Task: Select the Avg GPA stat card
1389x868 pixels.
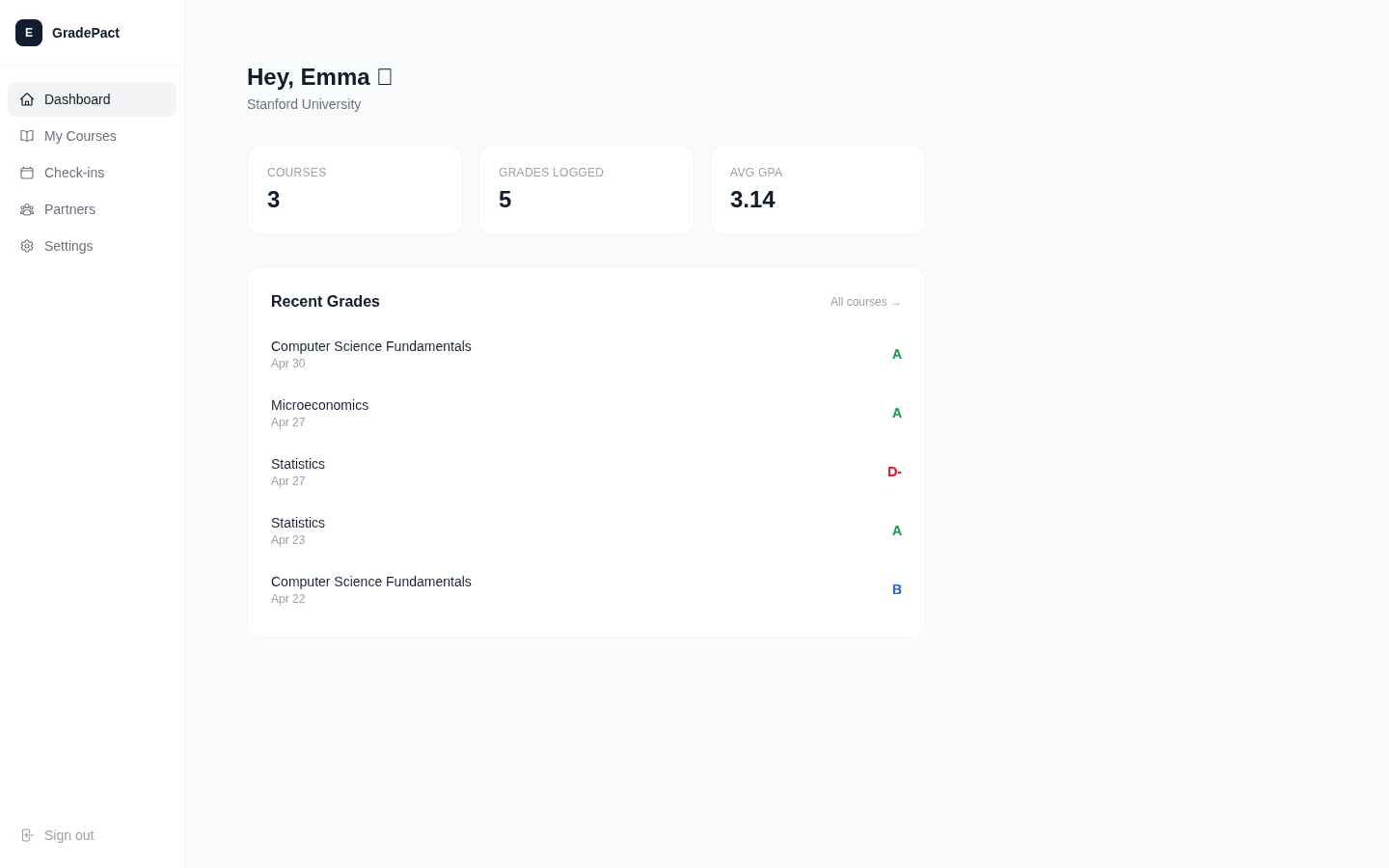Action: (818, 190)
